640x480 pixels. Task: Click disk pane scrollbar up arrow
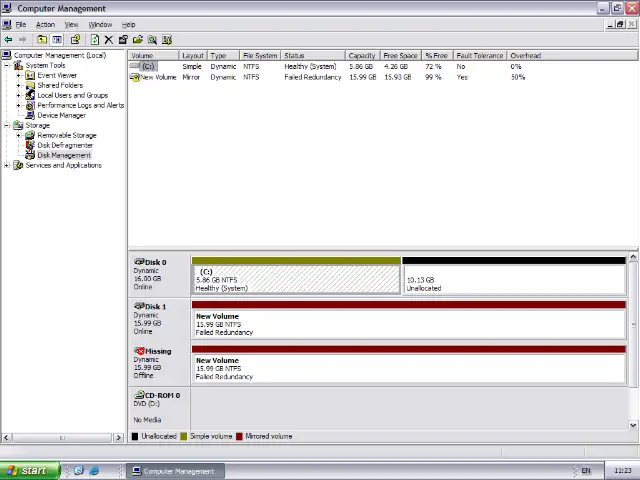point(633,257)
